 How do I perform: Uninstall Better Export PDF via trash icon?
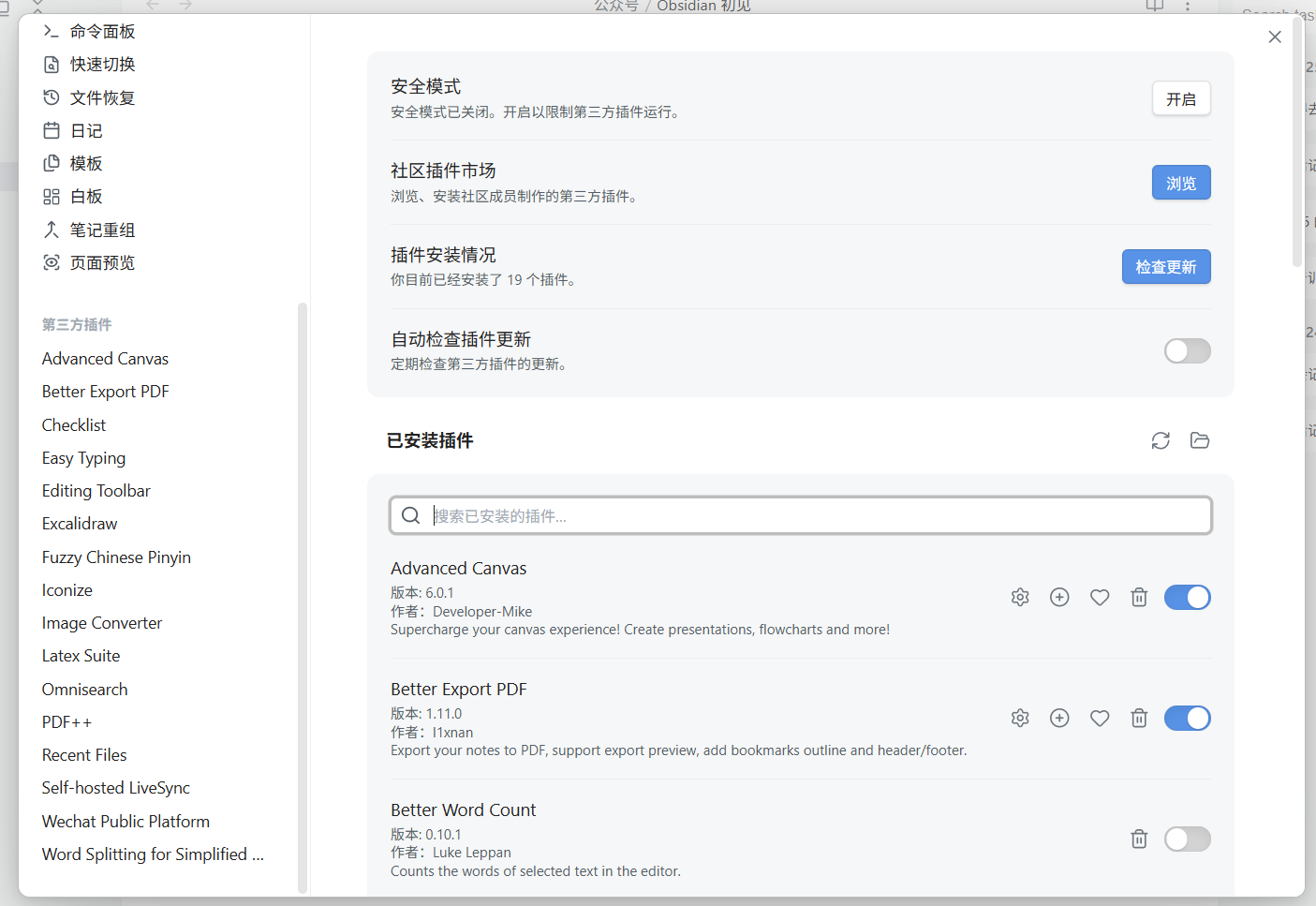[1139, 718]
